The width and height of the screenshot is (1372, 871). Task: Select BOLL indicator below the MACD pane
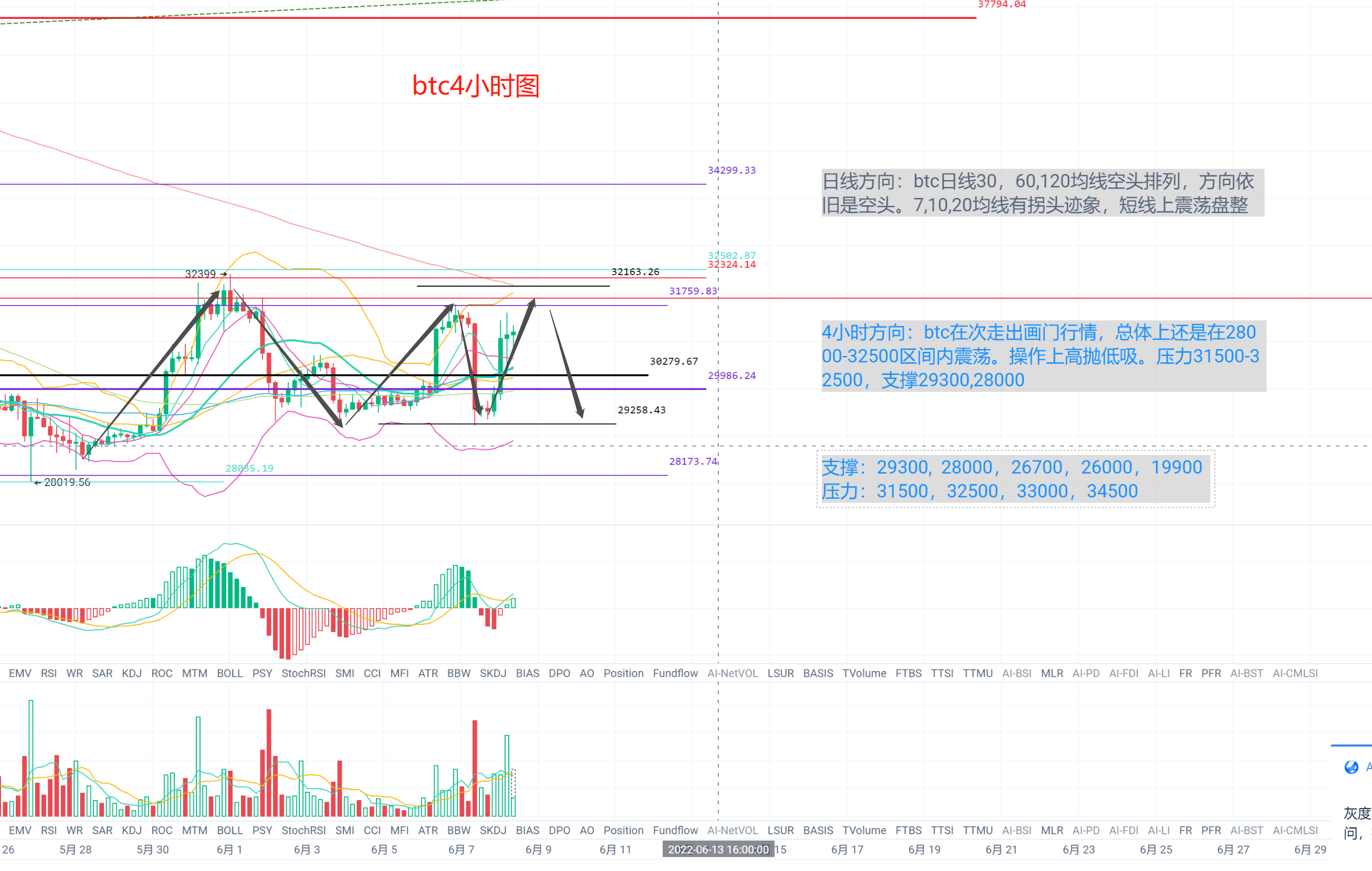[230, 673]
